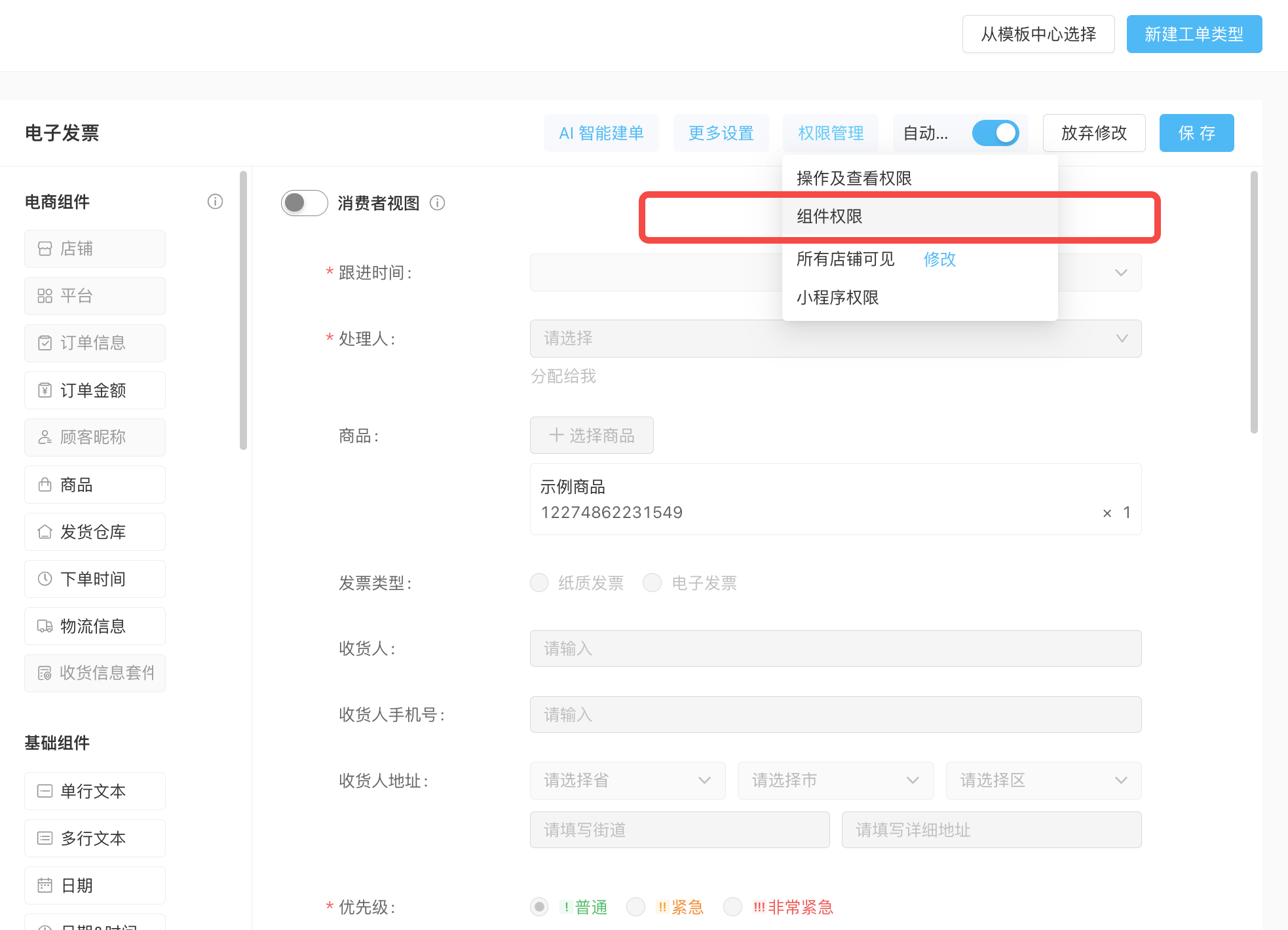Click the 保 存 button
1288x930 pixels.
pos(1197,133)
